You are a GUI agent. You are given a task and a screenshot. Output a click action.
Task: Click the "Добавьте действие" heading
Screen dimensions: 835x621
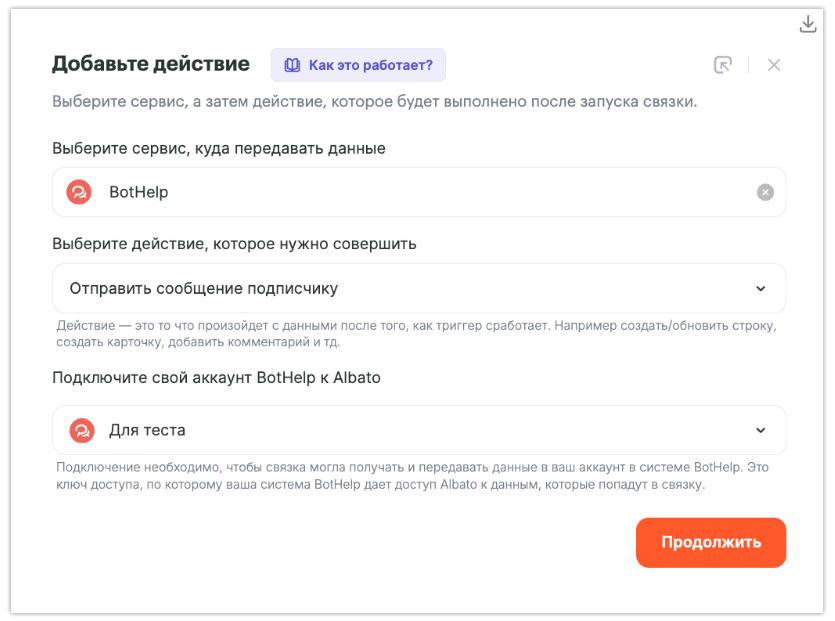coord(151,64)
